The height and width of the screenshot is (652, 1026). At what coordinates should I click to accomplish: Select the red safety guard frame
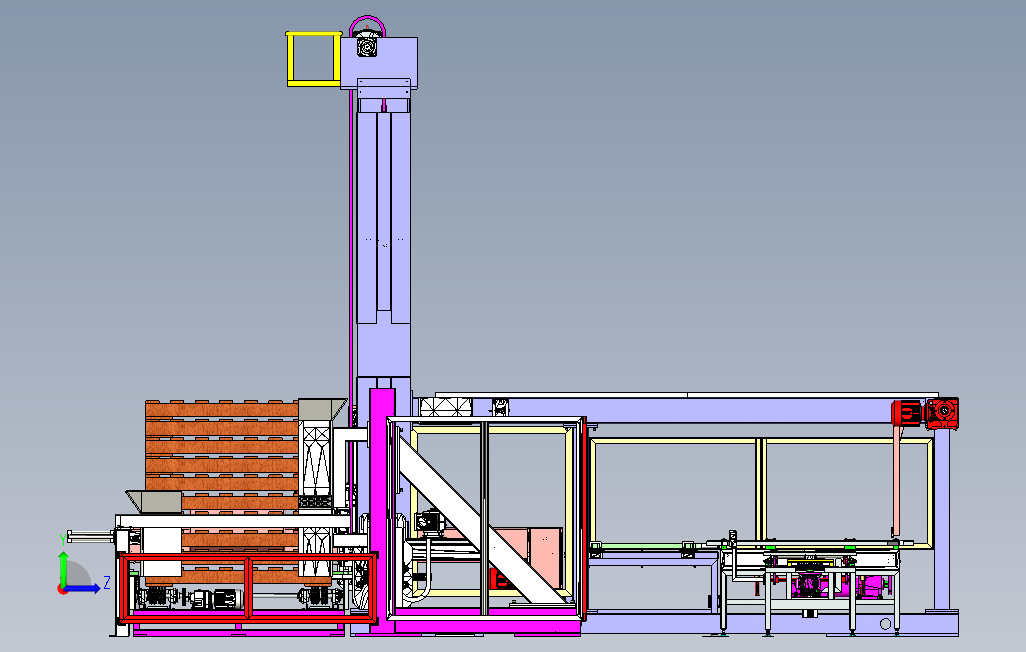point(249,588)
